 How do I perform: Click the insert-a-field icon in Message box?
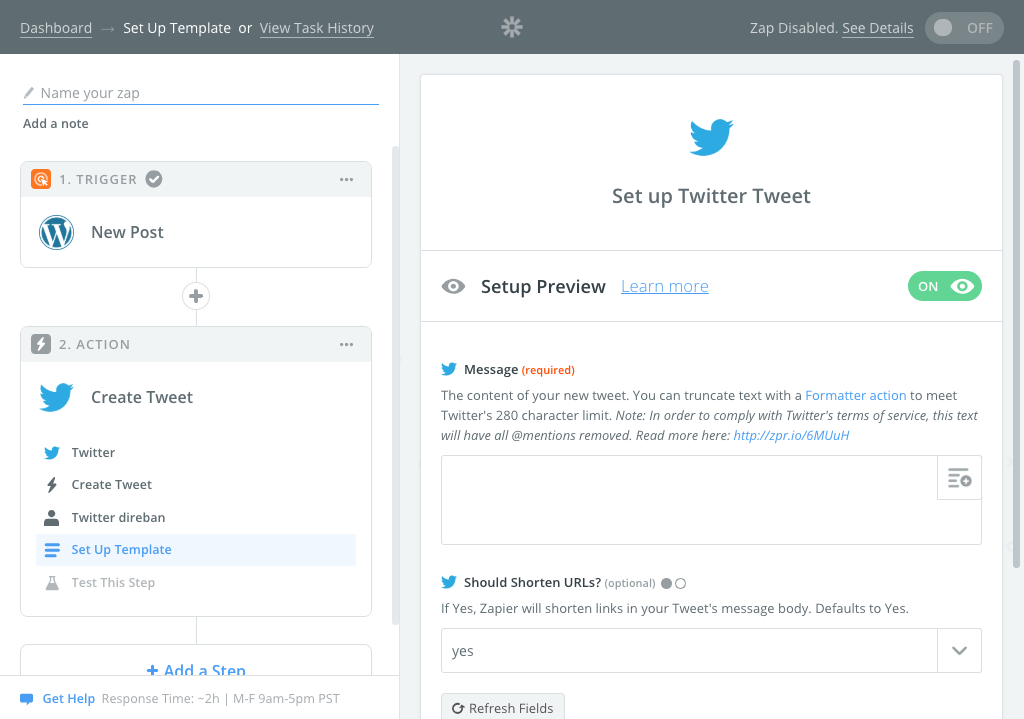click(x=959, y=478)
